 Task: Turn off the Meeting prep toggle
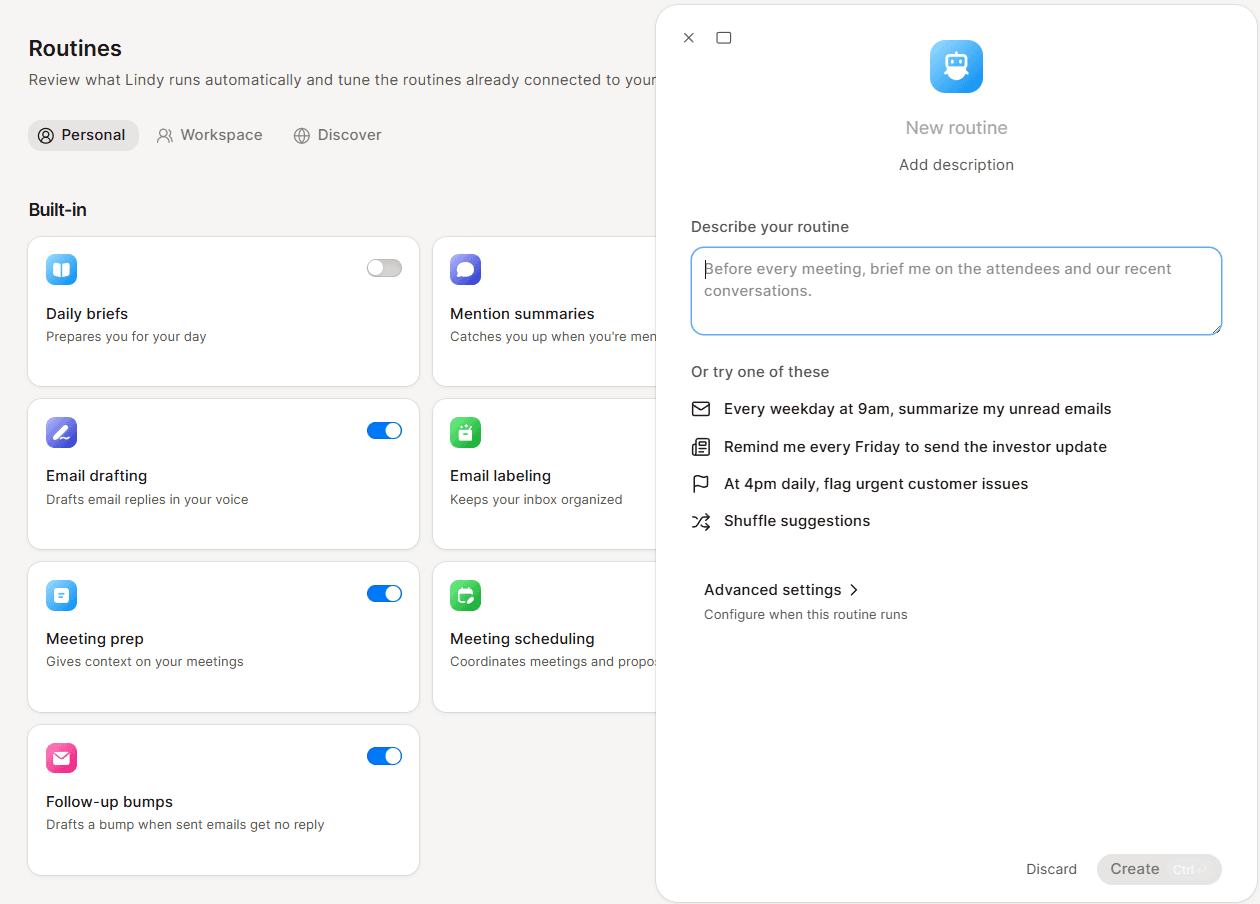click(384, 594)
